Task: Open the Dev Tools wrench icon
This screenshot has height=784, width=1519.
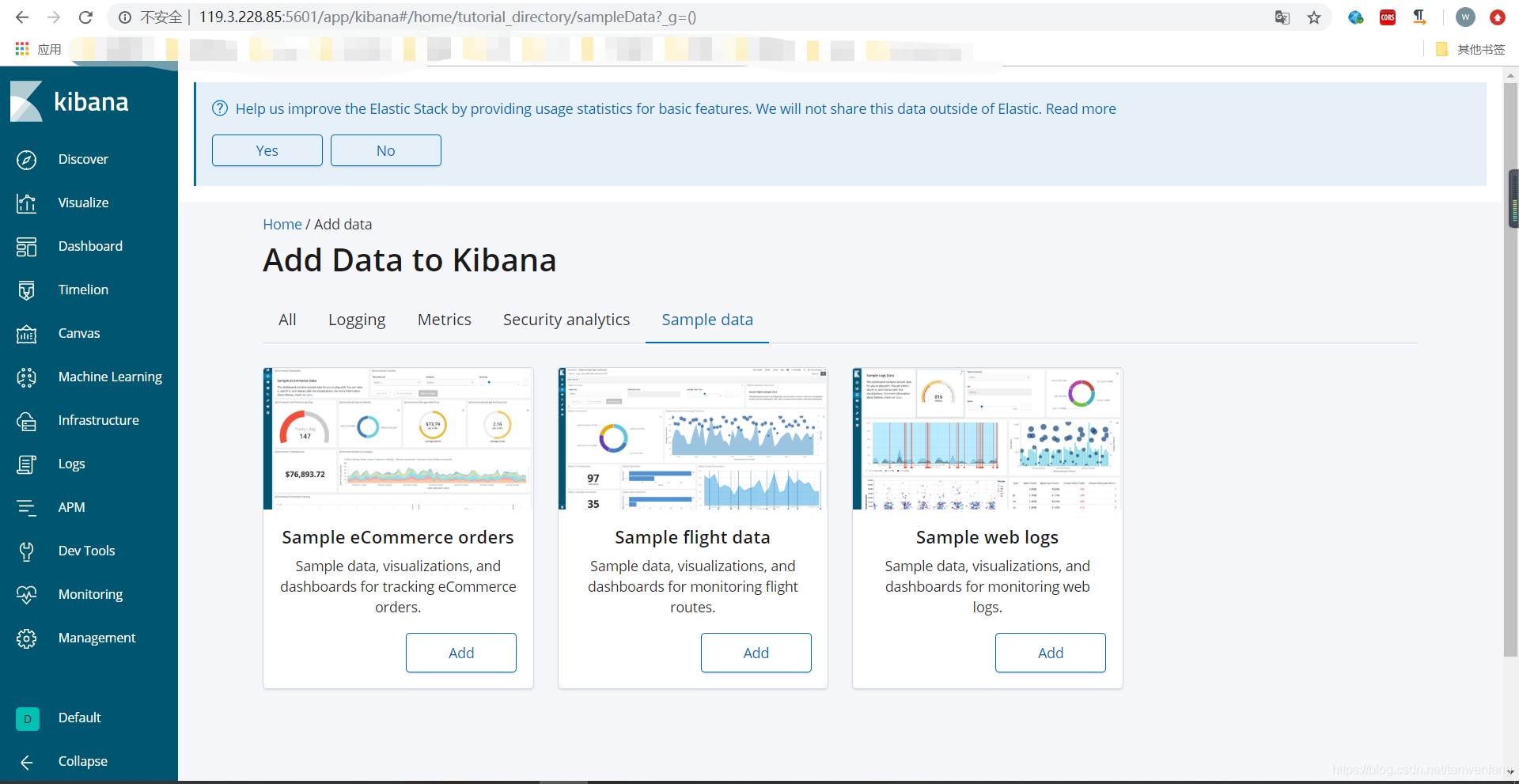Action: 26,551
